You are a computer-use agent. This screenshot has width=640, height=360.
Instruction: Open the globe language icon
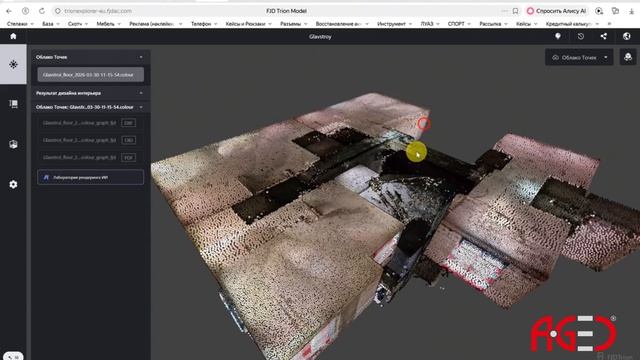pyautogui.click(x=627, y=36)
